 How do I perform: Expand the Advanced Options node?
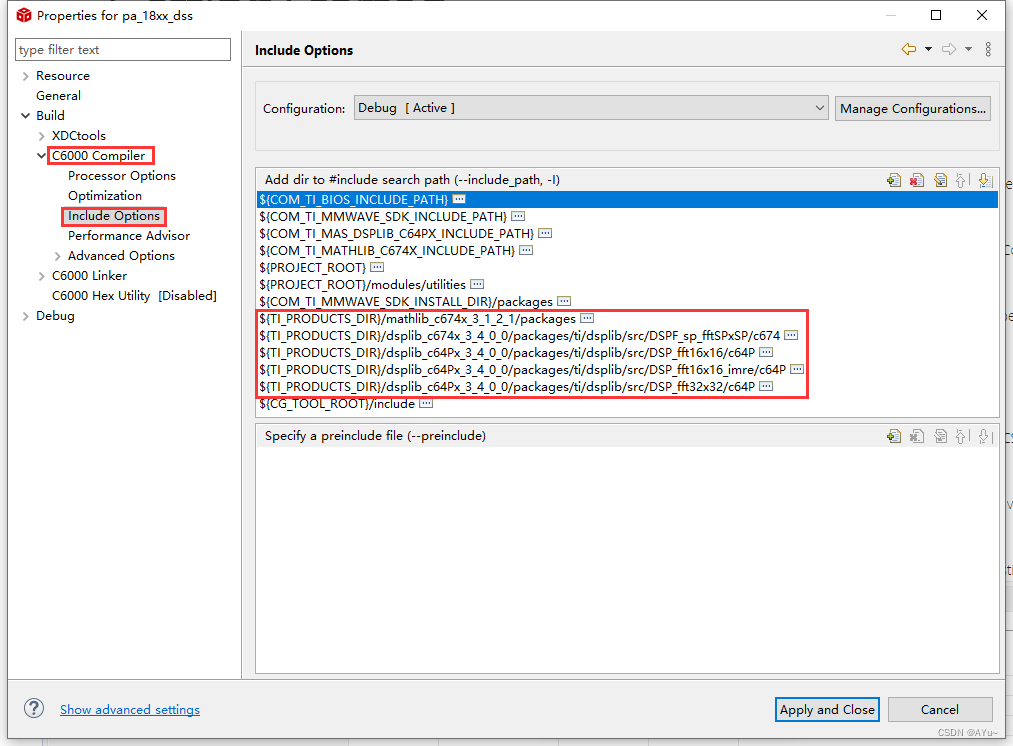point(57,256)
